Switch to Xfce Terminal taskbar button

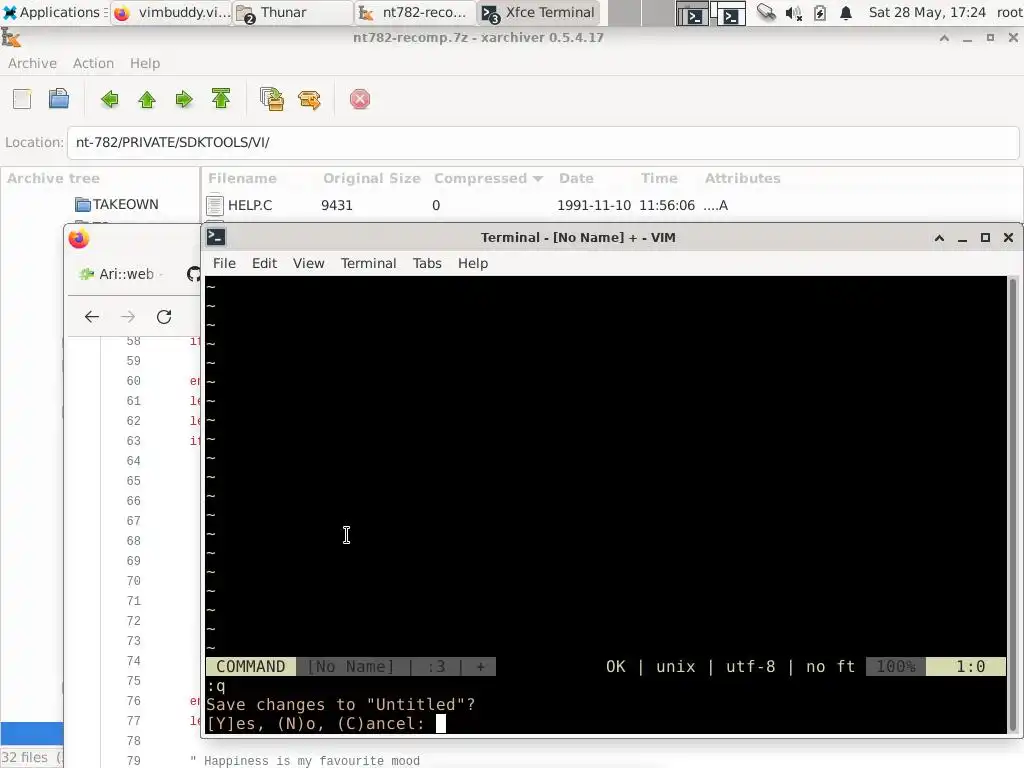click(539, 12)
